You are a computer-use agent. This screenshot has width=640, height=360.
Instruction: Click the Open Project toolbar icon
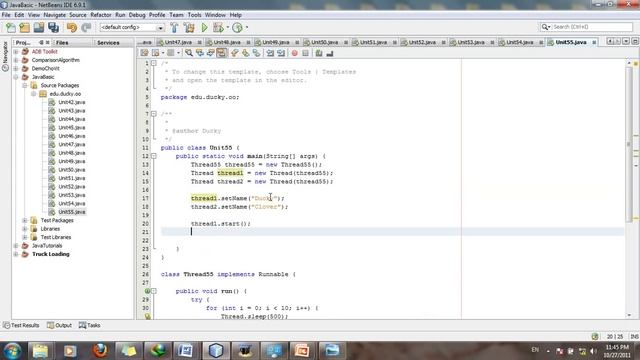[39, 27]
